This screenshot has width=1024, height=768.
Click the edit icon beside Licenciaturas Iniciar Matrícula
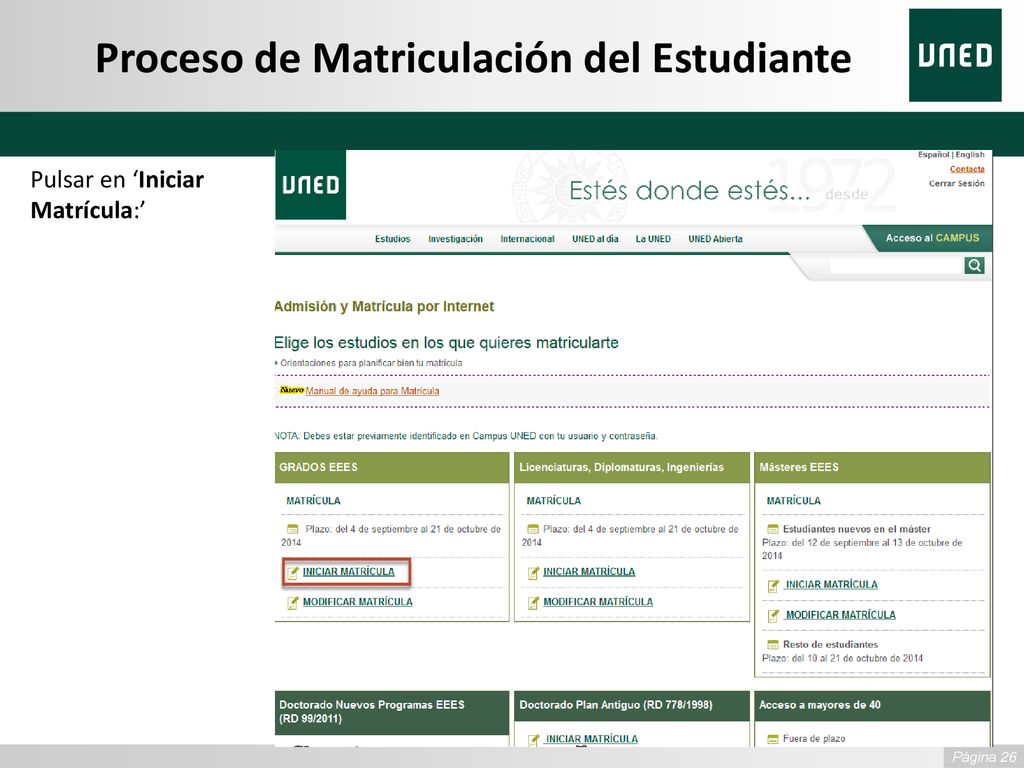coord(533,573)
